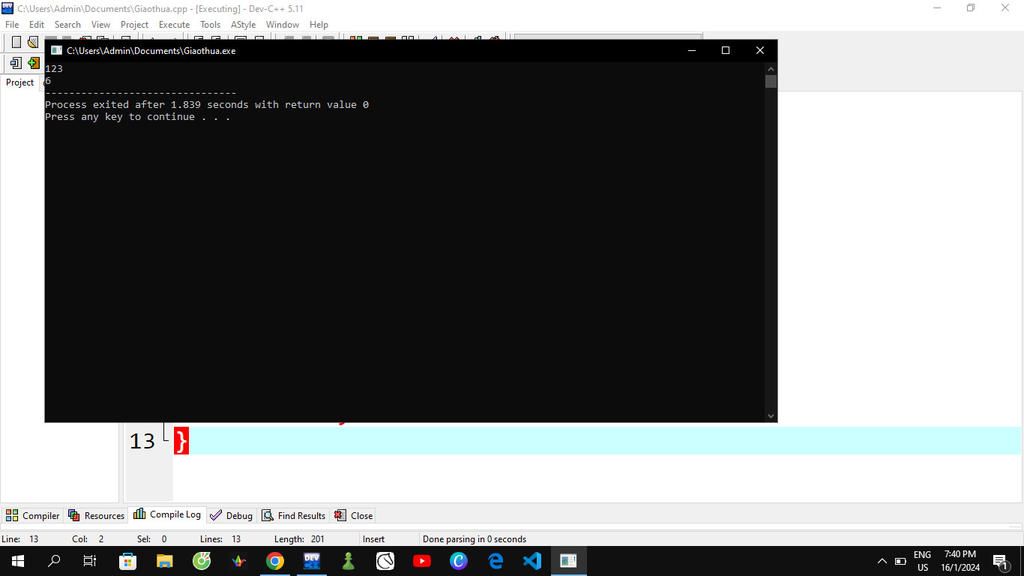This screenshot has width=1024, height=576.
Task: Open Google Chrome from taskbar
Action: 275,561
